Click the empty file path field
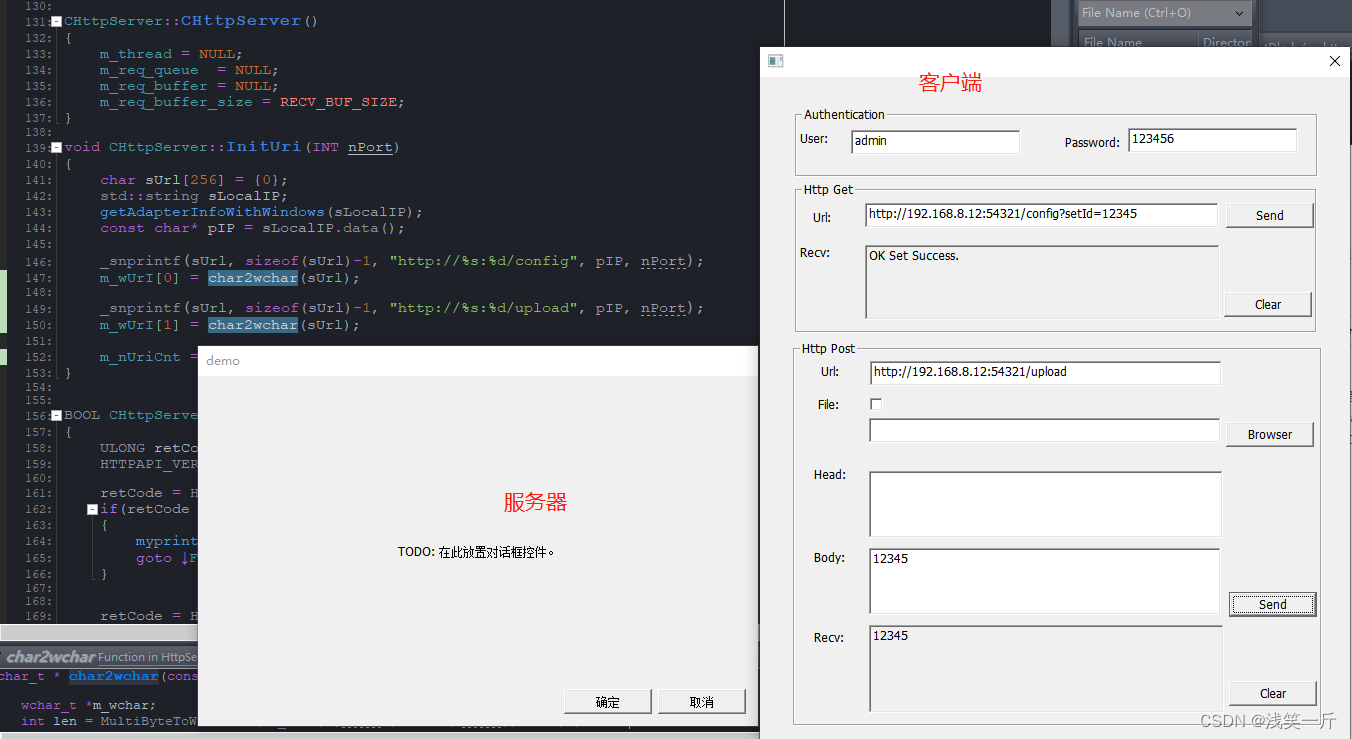Viewport: 1352px width, 739px height. [1044, 431]
